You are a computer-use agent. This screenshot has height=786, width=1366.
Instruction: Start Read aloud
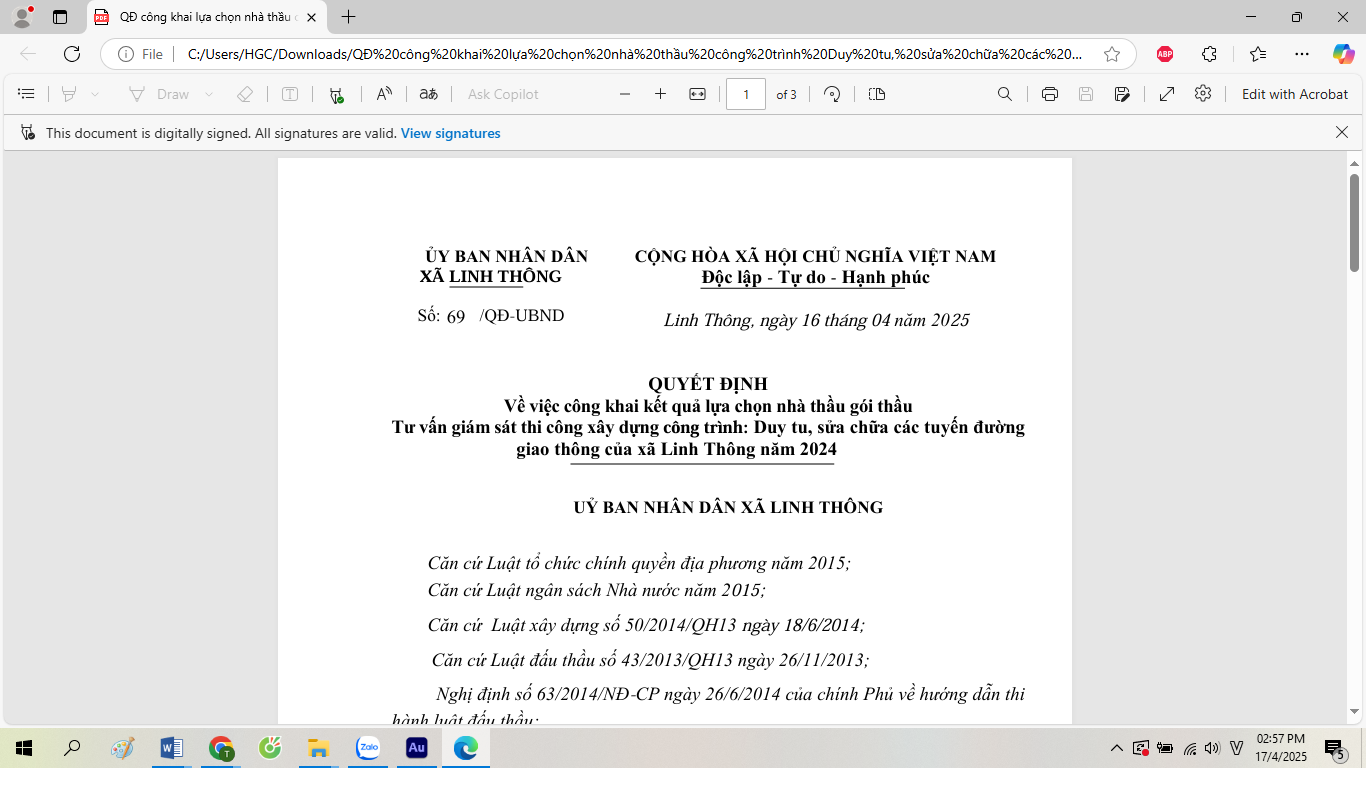[x=384, y=94]
